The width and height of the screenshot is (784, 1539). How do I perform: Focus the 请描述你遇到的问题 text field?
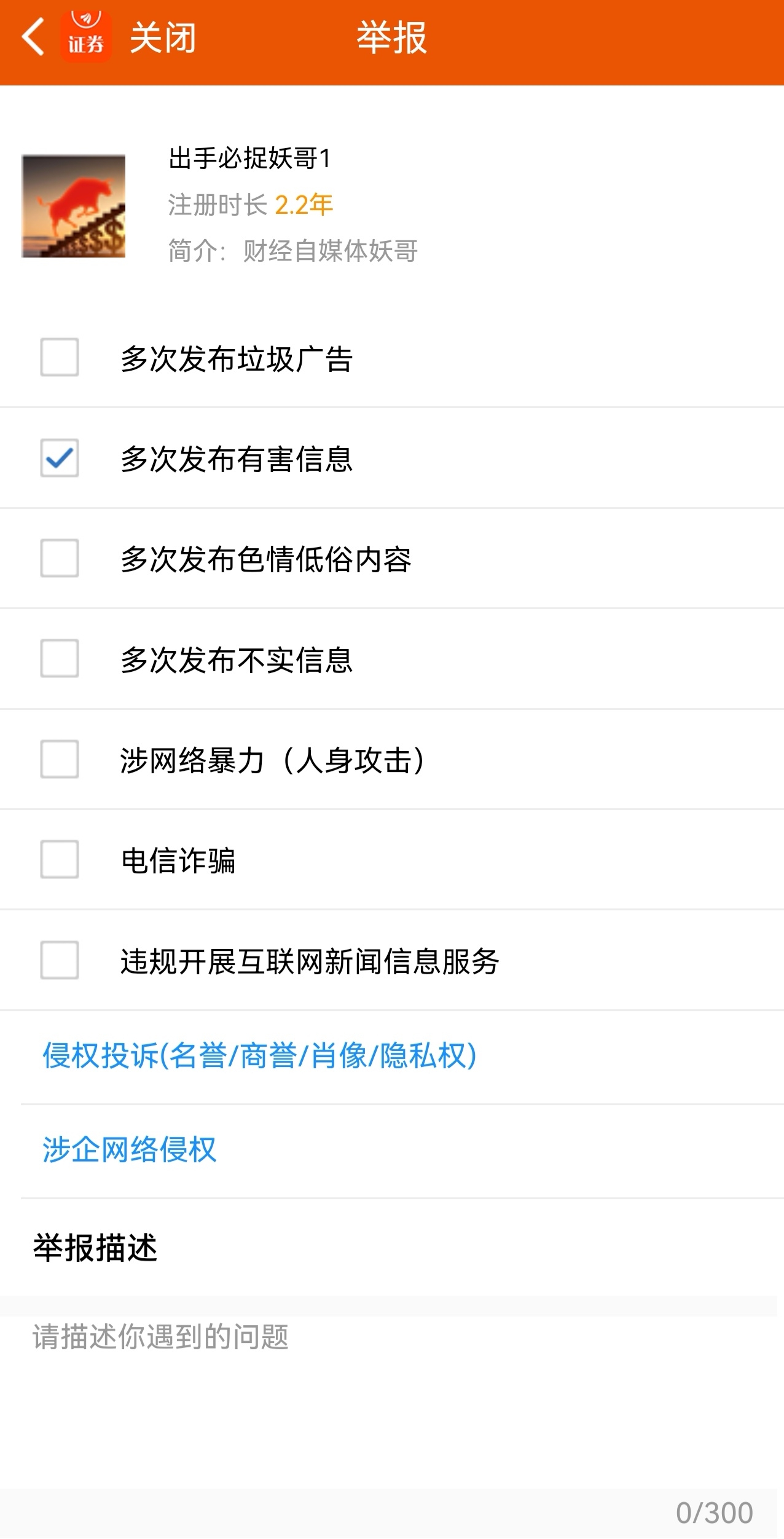388,1417
